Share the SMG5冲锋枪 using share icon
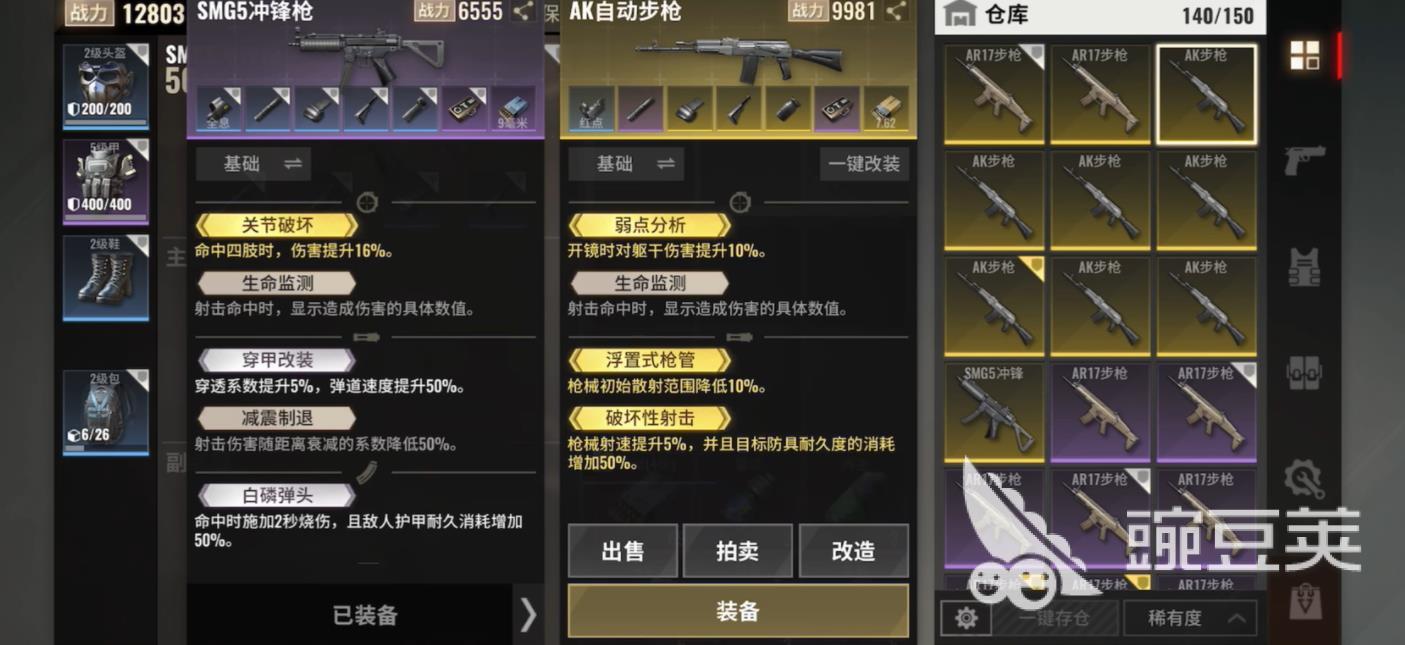Screen dimensions: 1405x645 (x=523, y=12)
